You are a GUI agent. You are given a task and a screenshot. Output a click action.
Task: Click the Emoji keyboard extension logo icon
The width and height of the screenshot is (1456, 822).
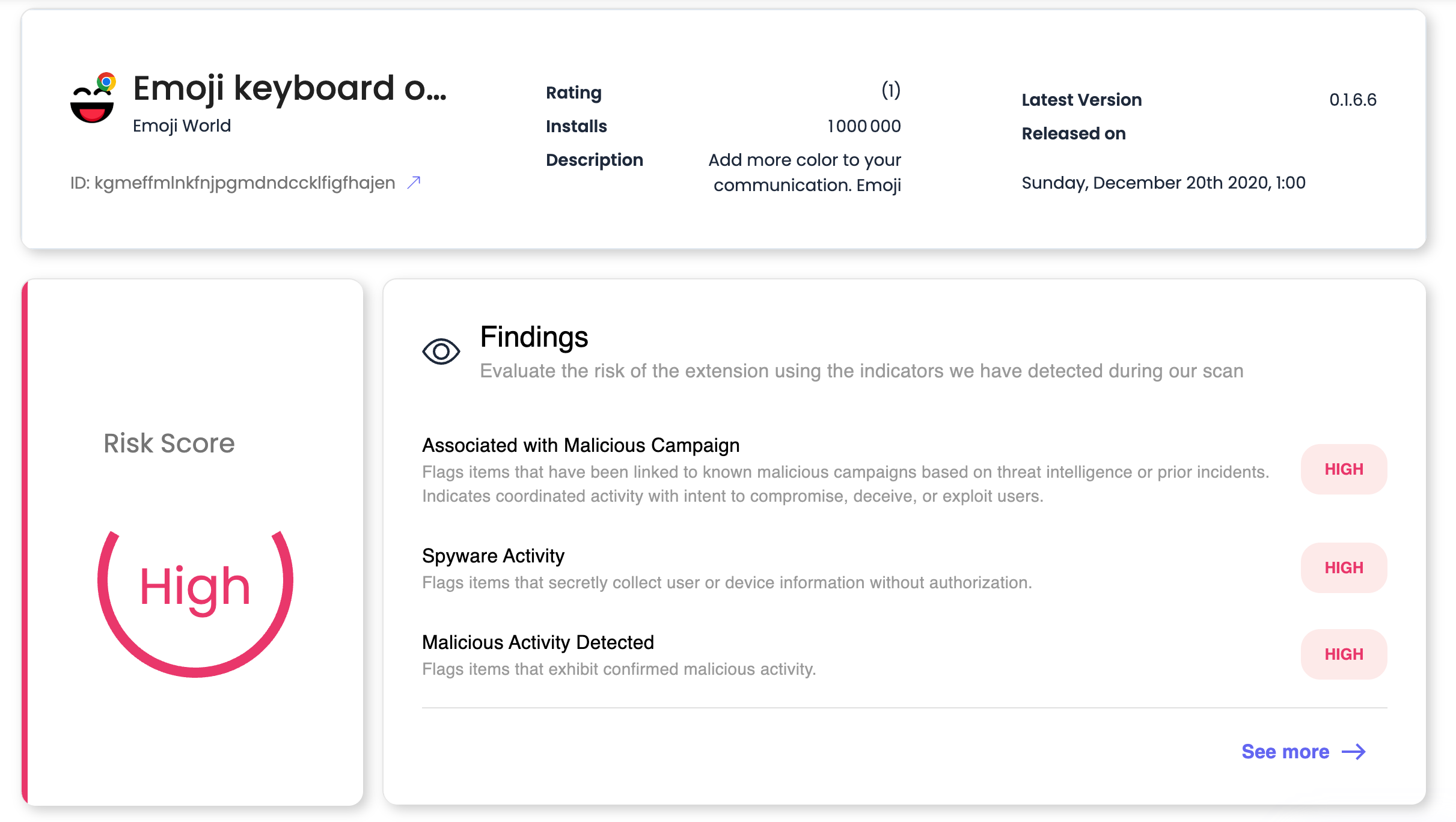(x=93, y=99)
